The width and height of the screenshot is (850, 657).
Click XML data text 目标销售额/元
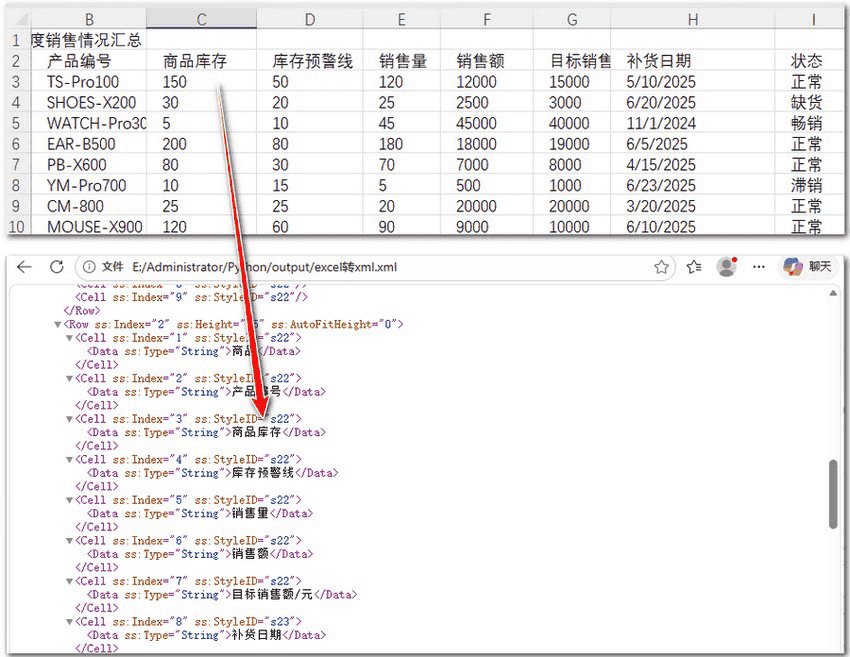(272, 595)
